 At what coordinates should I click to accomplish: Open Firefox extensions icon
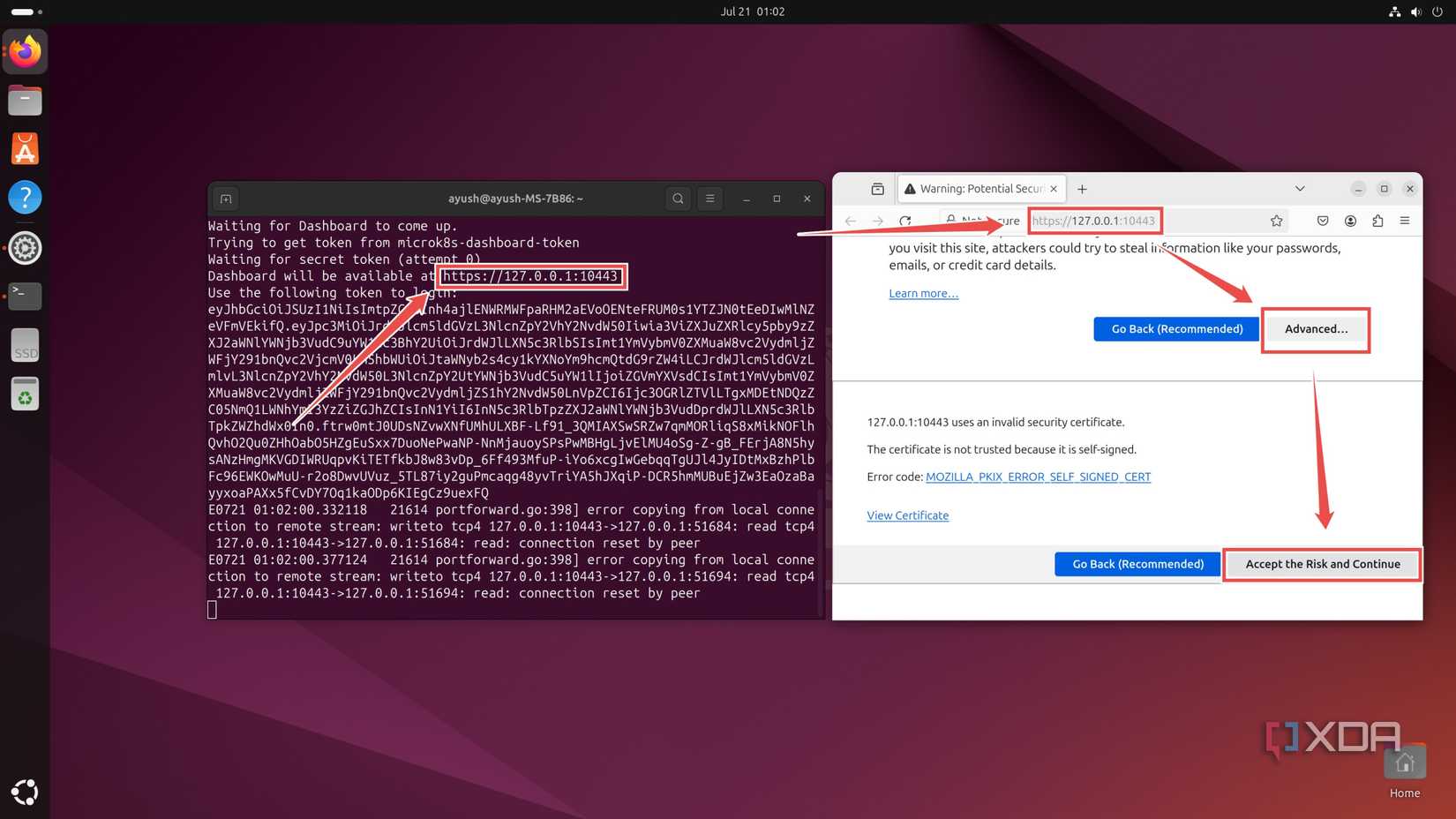pyautogui.click(x=1377, y=221)
